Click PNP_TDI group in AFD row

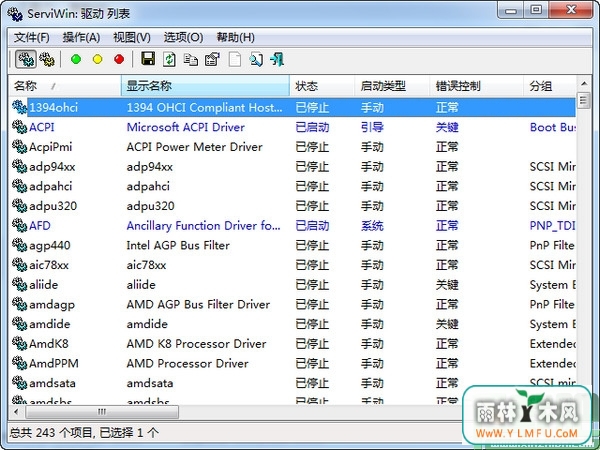553,226
